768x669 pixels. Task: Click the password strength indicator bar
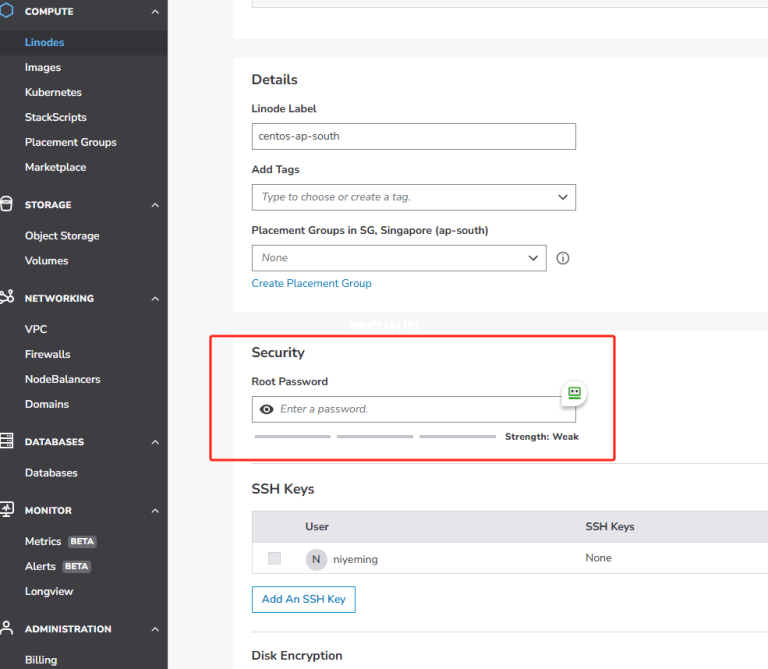coord(375,436)
